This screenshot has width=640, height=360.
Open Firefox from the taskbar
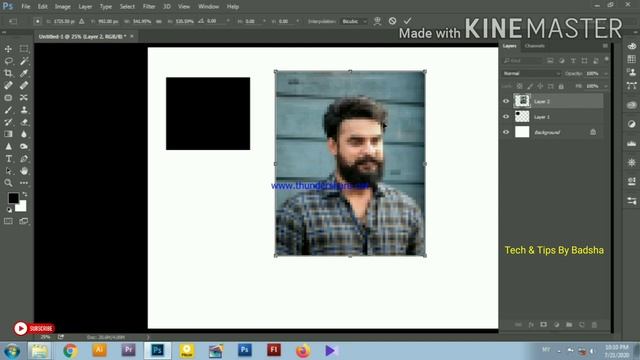coord(302,351)
